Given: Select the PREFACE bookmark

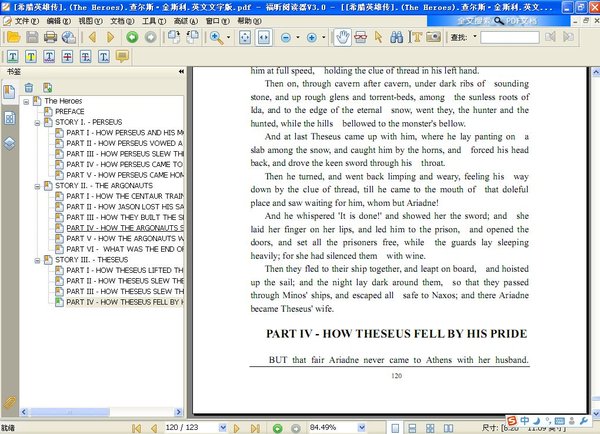Looking at the screenshot, I should (70, 112).
